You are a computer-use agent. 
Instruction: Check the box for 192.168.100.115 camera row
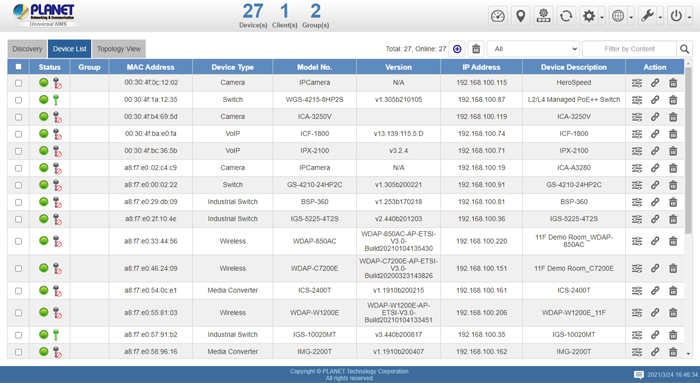pyautogui.click(x=18, y=83)
